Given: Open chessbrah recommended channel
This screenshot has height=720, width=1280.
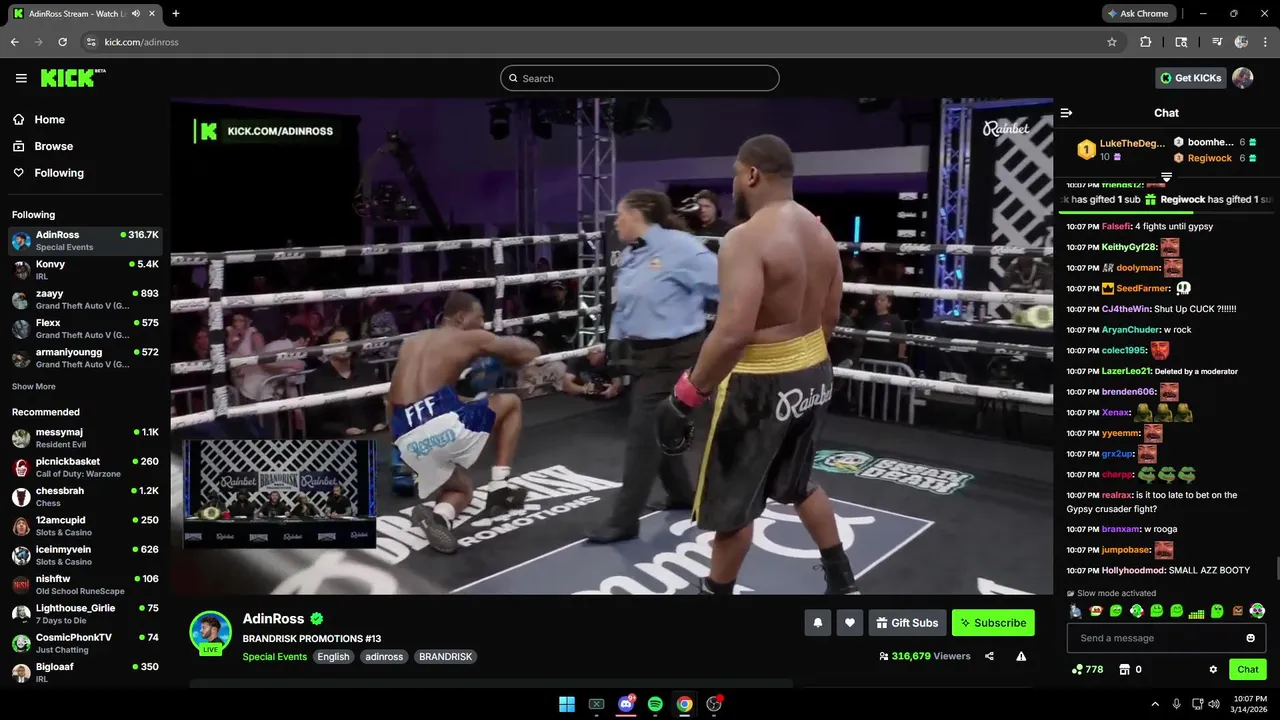Looking at the screenshot, I should click(x=85, y=497).
